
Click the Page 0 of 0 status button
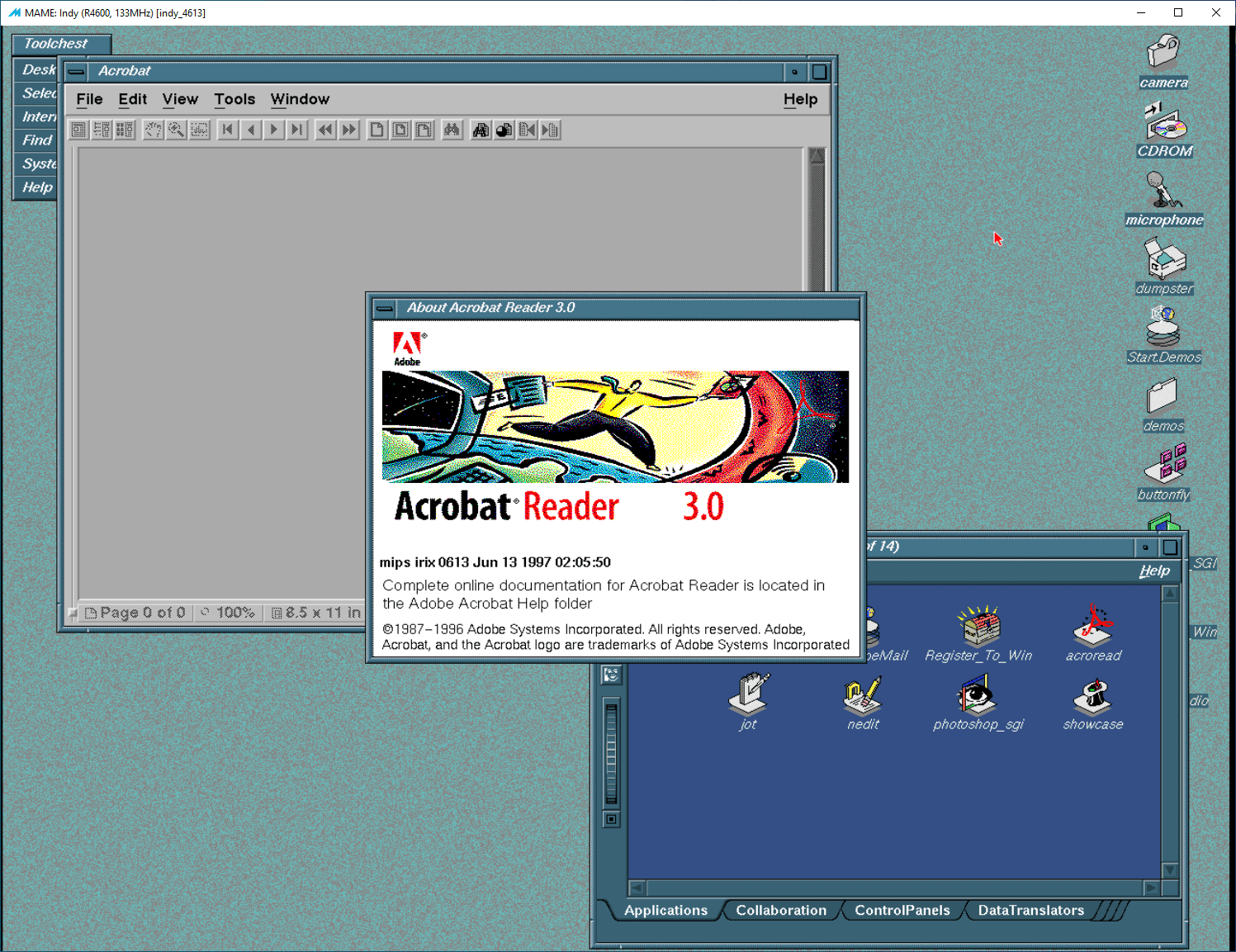point(135,613)
